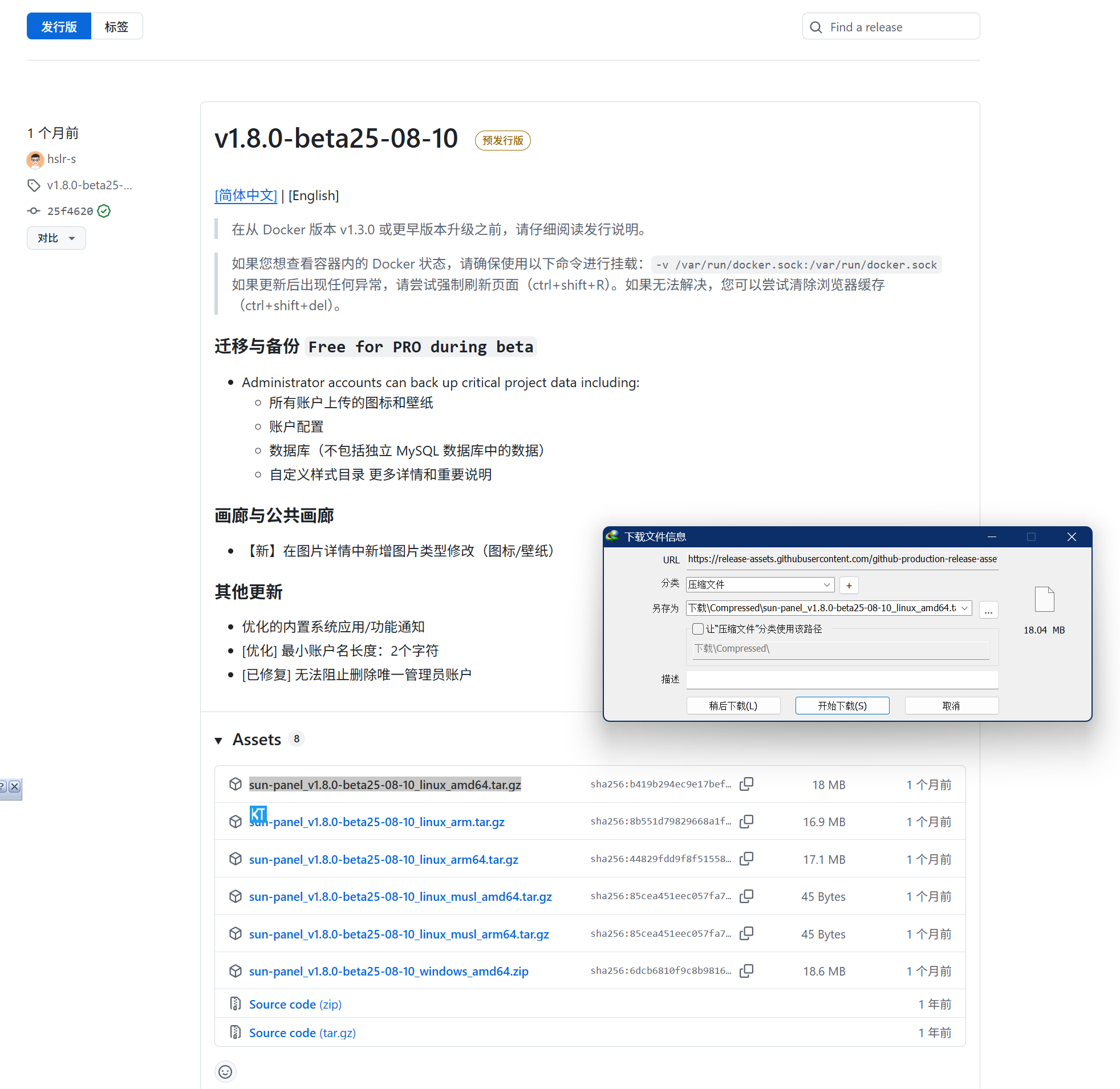
Task: Click the 描述 description input field
Action: click(x=842, y=679)
